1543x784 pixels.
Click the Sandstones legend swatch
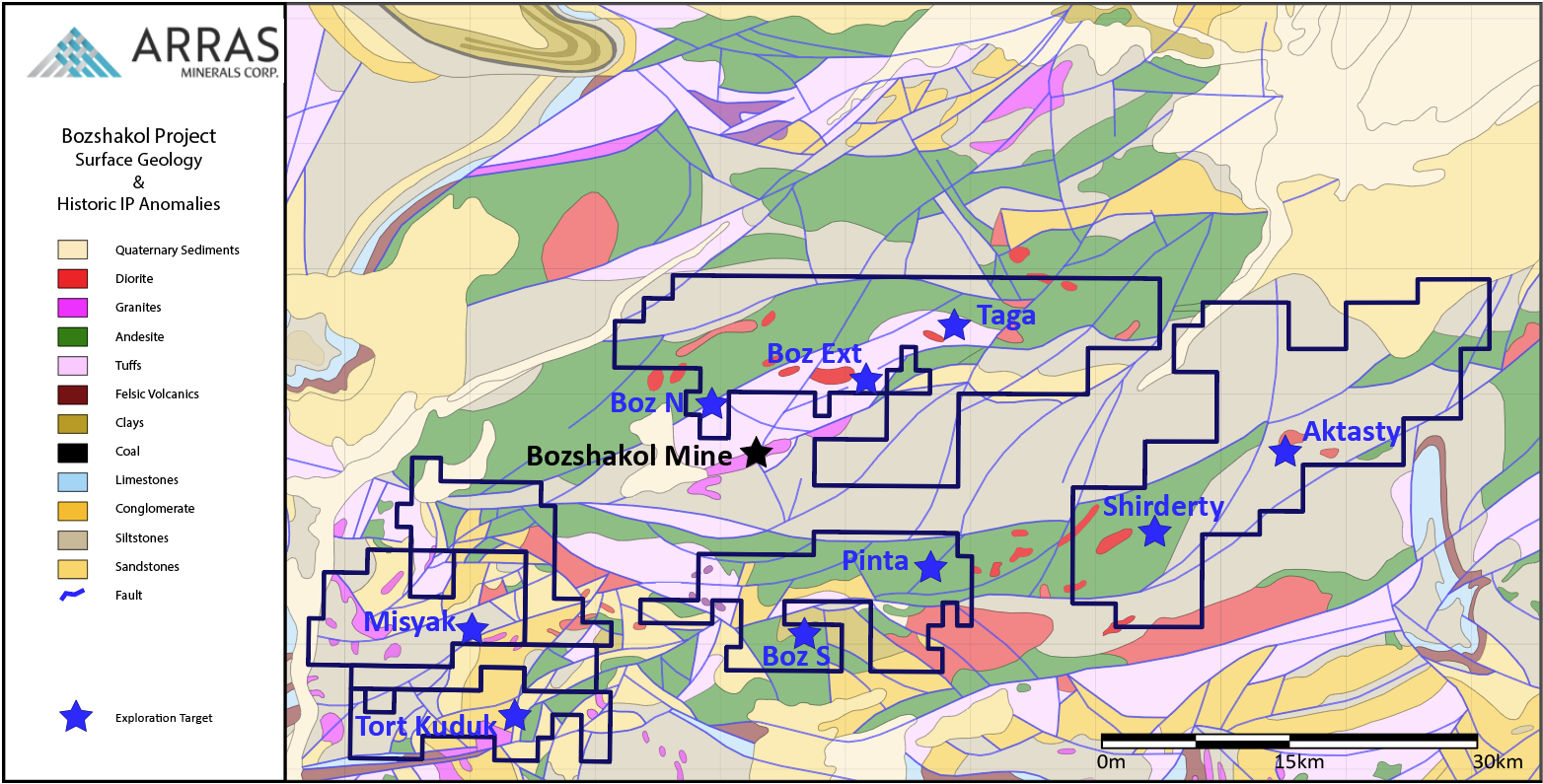73,567
